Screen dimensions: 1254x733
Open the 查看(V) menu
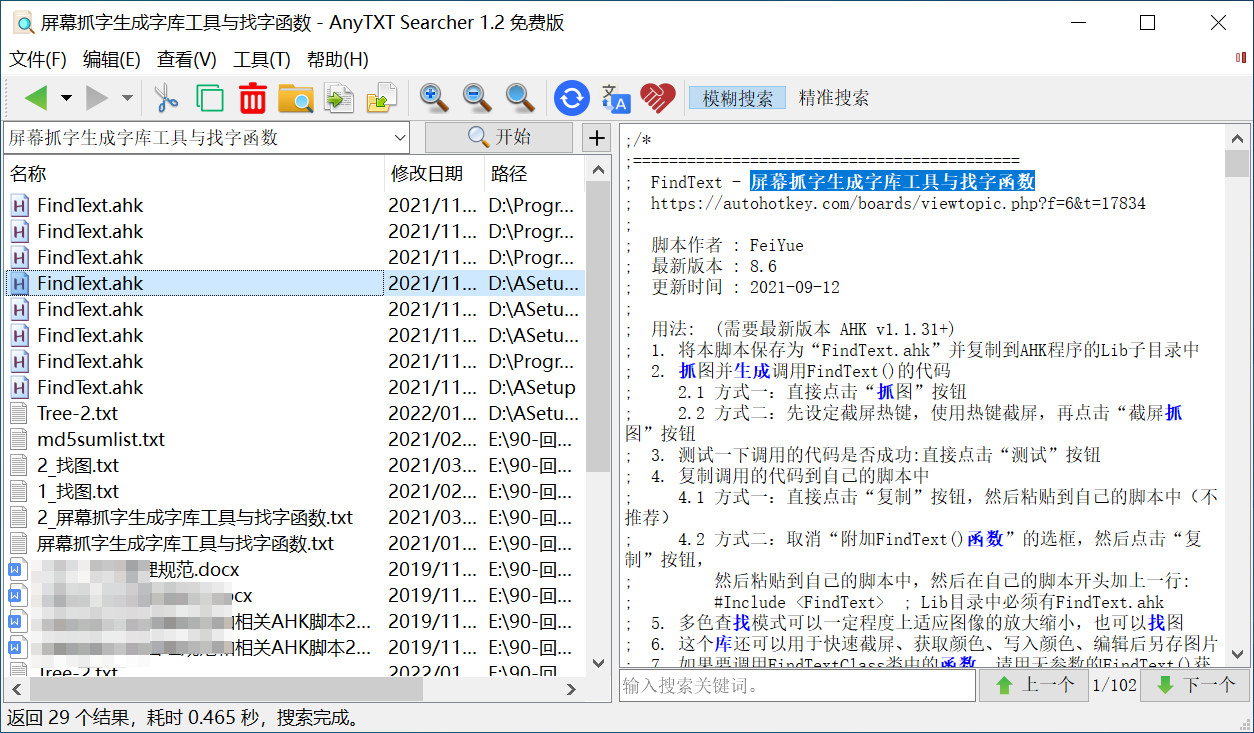186,59
